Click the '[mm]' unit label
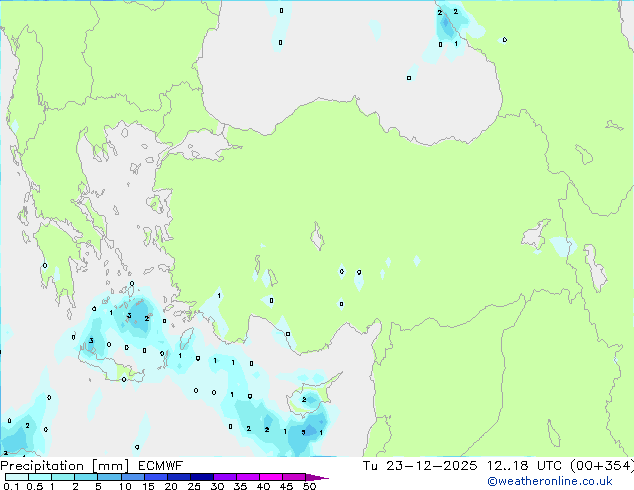The image size is (634, 490). point(111,466)
